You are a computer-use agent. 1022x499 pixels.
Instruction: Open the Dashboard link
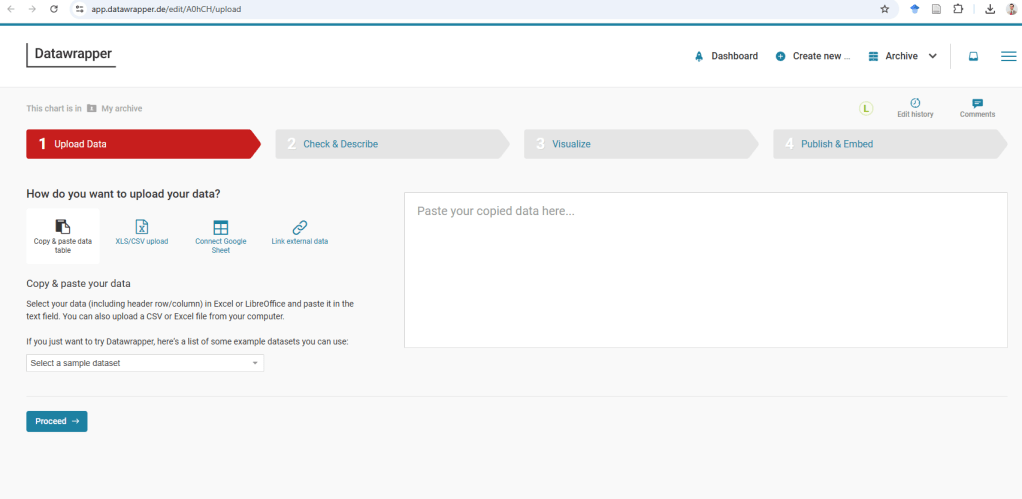point(726,56)
